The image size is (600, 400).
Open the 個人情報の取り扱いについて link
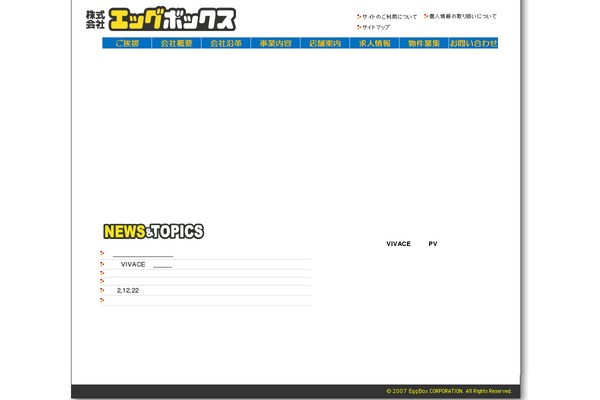click(x=463, y=16)
